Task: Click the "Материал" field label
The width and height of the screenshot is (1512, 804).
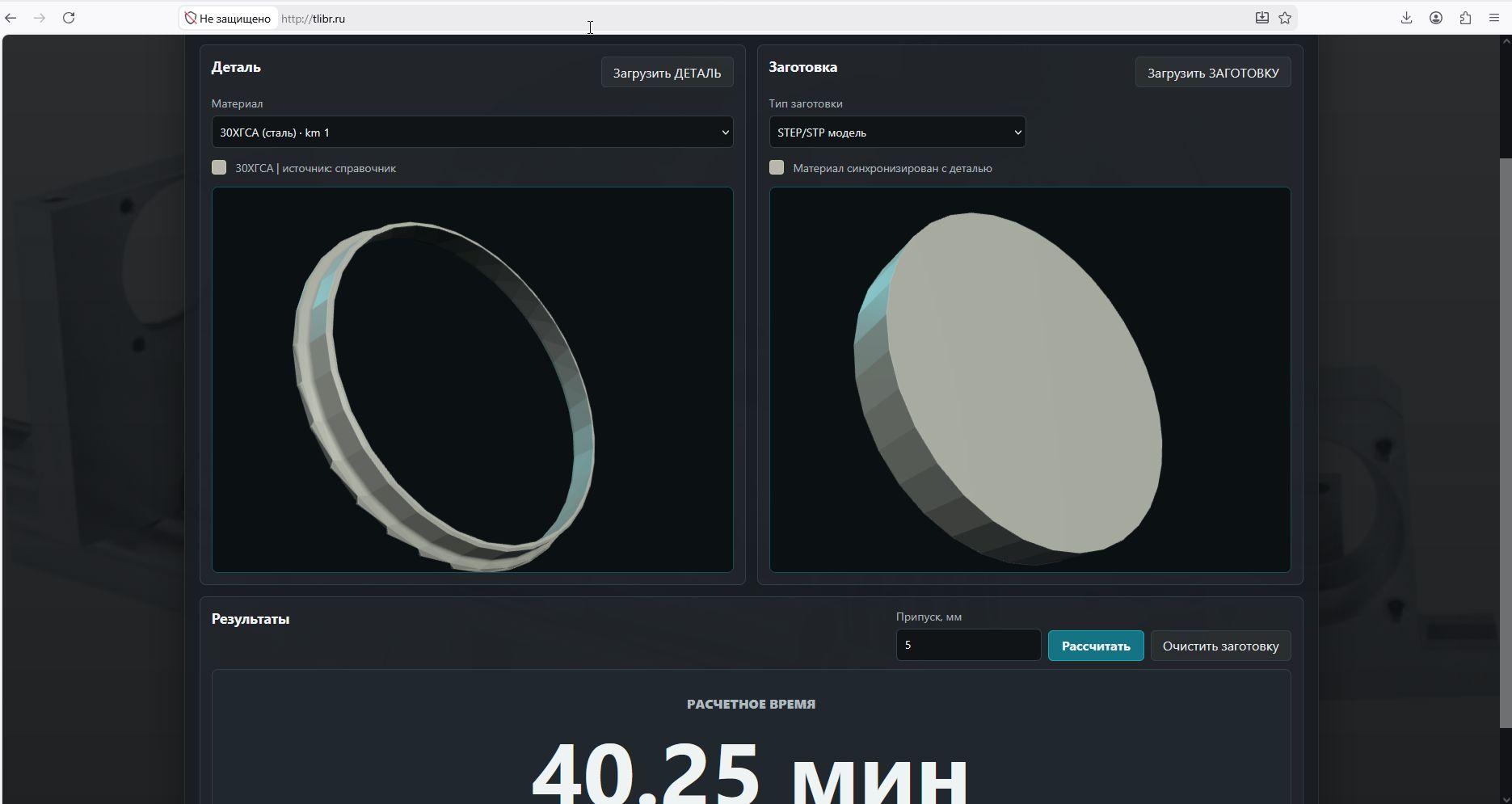Action: pyautogui.click(x=237, y=103)
